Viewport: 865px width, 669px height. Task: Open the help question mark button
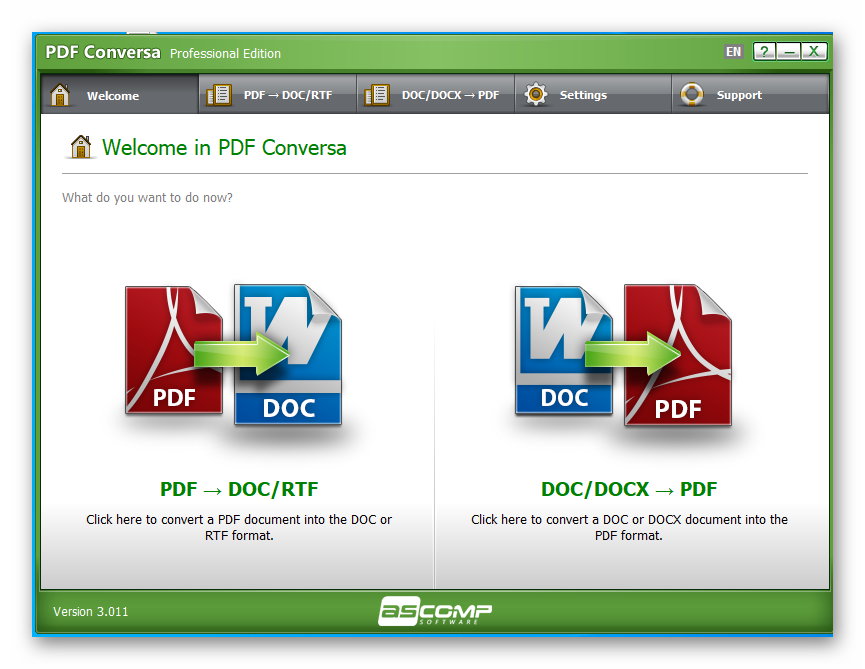(x=765, y=52)
